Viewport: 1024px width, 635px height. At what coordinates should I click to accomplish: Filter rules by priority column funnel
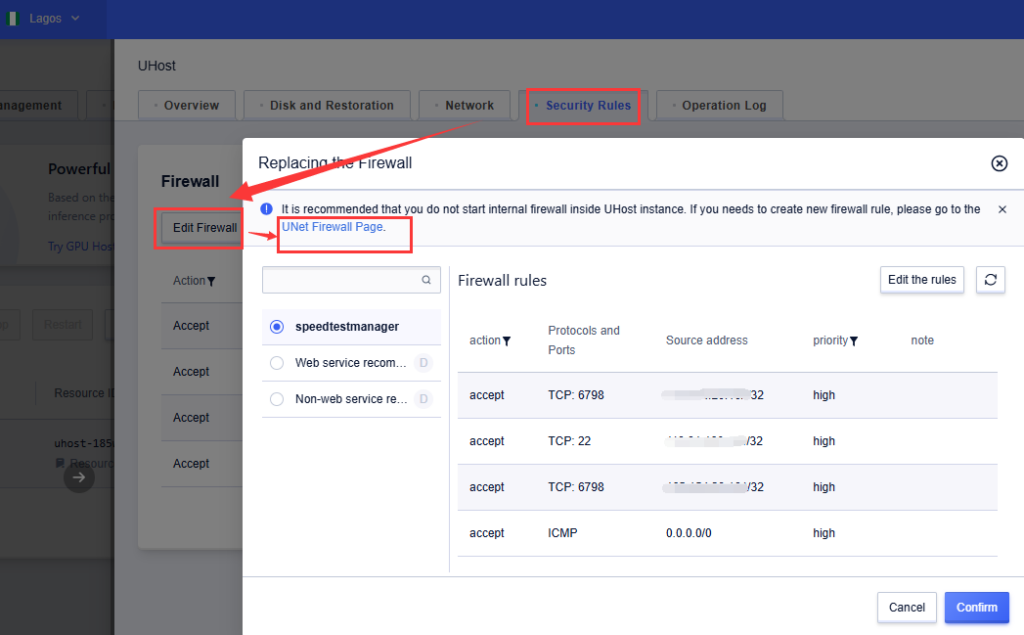click(854, 341)
